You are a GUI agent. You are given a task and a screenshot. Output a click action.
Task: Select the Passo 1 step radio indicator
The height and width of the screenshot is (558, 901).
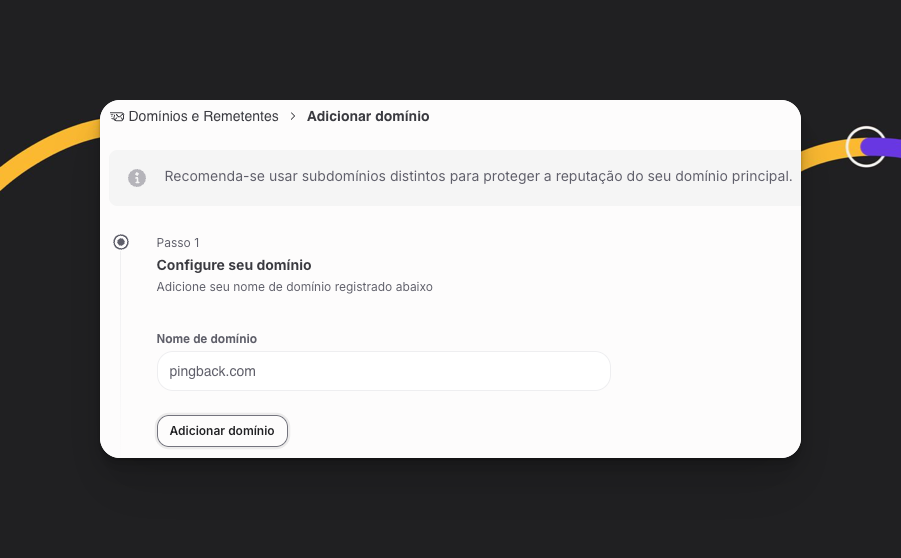pyautogui.click(x=121, y=242)
